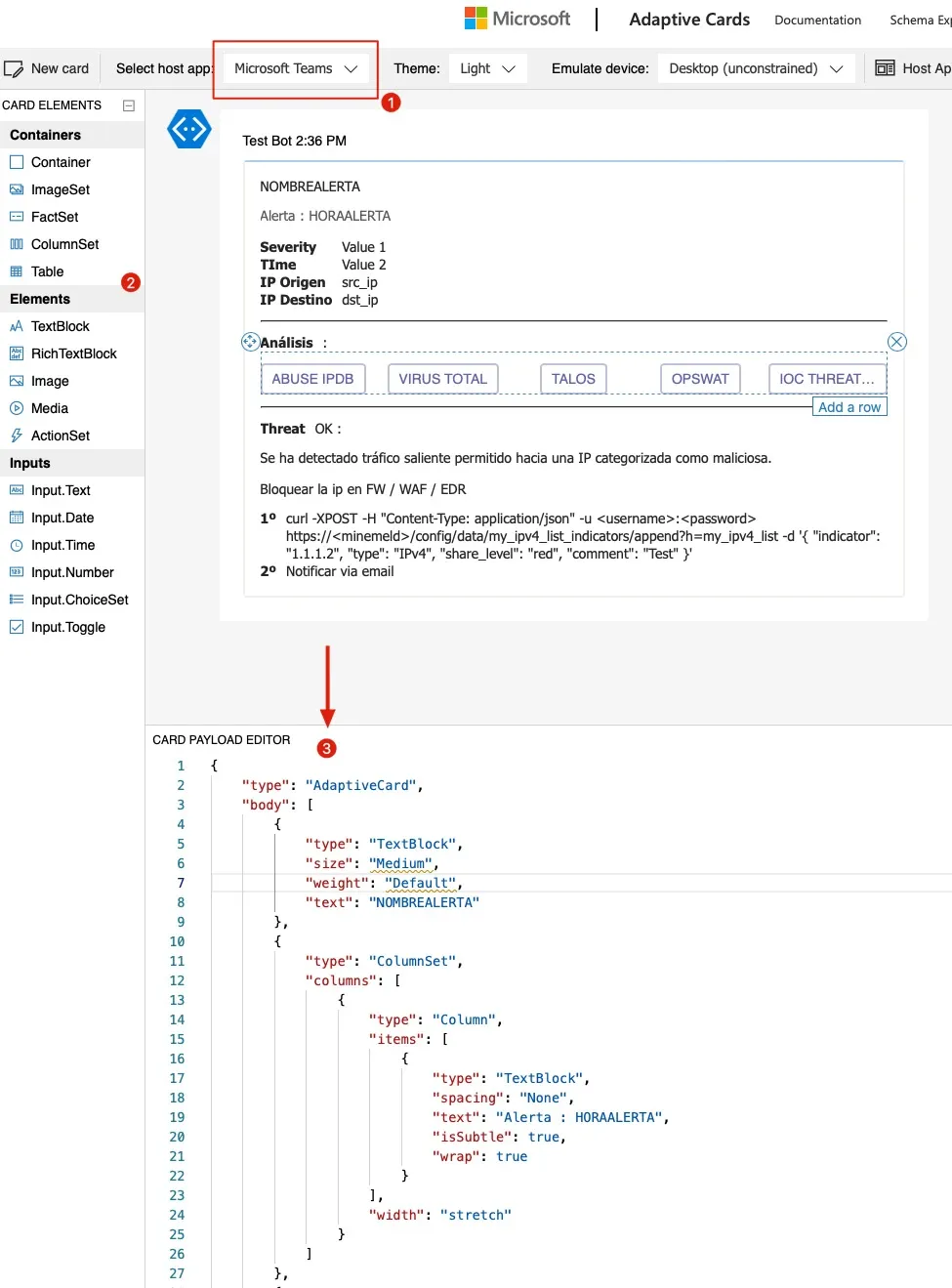Click the "stretch" width value in editor

(x=476, y=1215)
